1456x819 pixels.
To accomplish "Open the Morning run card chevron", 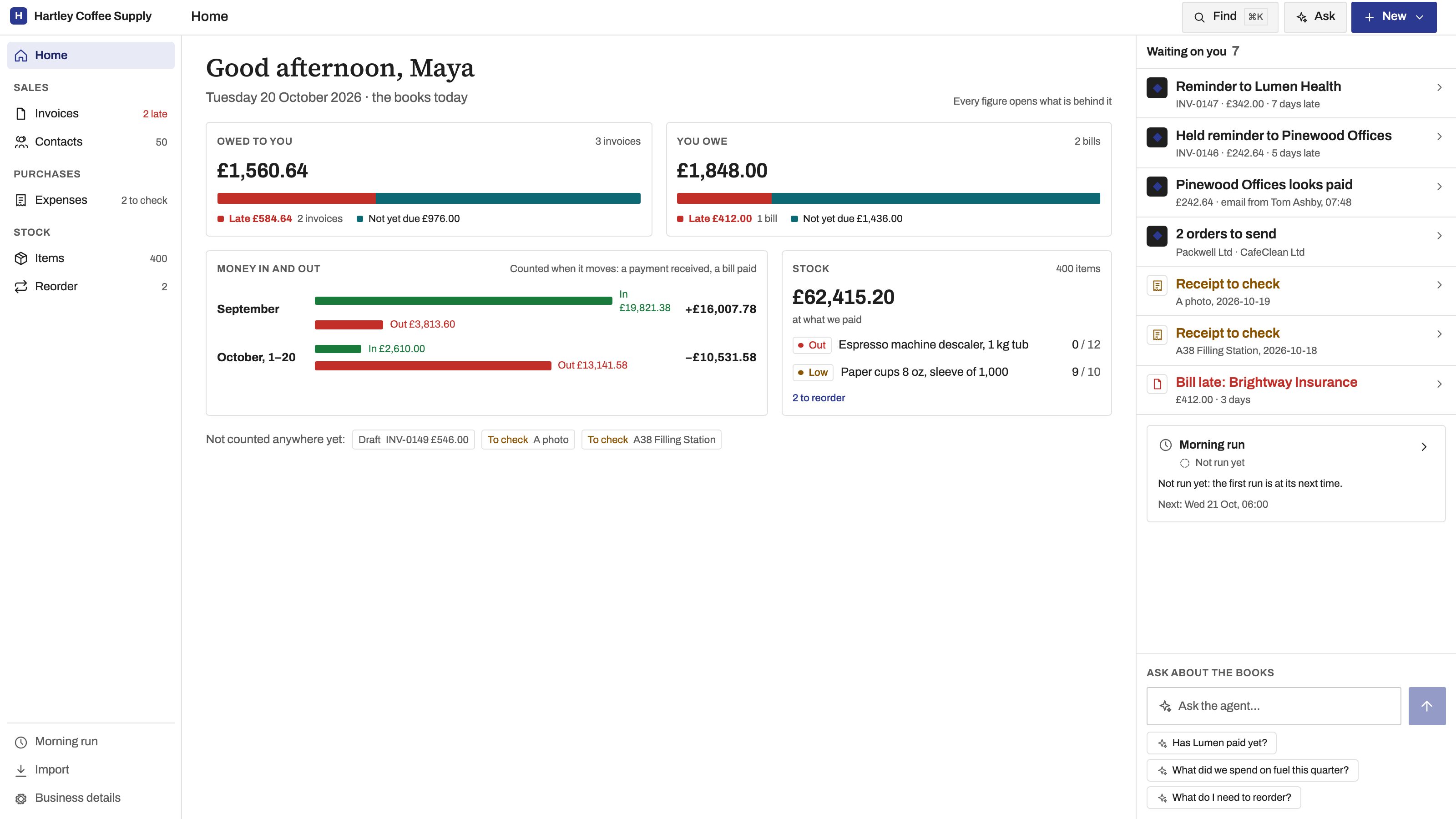I will [1424, 446].
